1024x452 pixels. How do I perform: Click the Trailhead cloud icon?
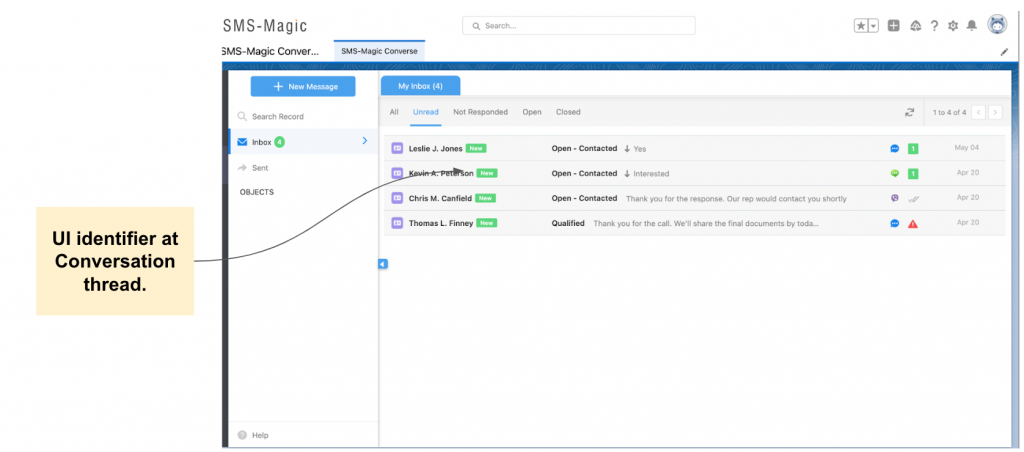pos(916,25)
